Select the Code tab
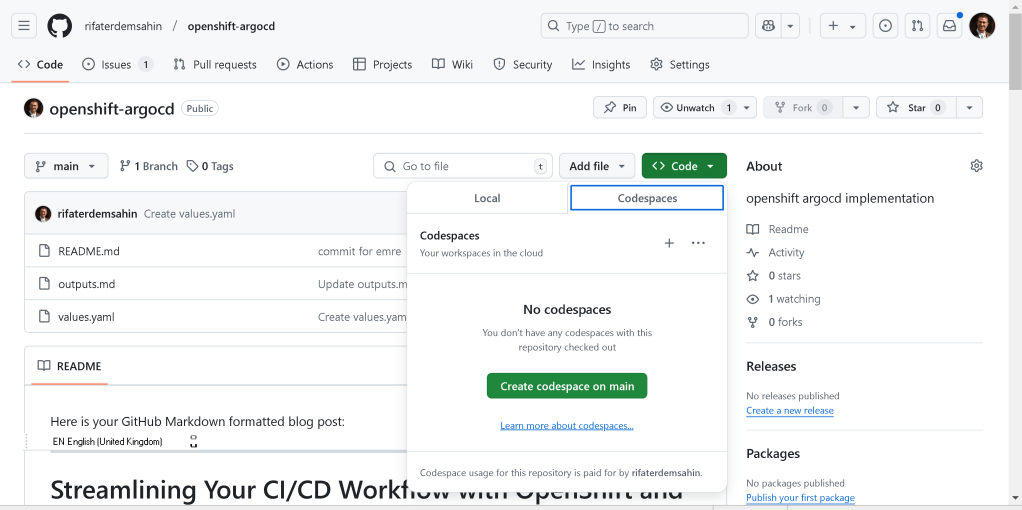This screenshot has height=510, width=1022. coord(40,65)
